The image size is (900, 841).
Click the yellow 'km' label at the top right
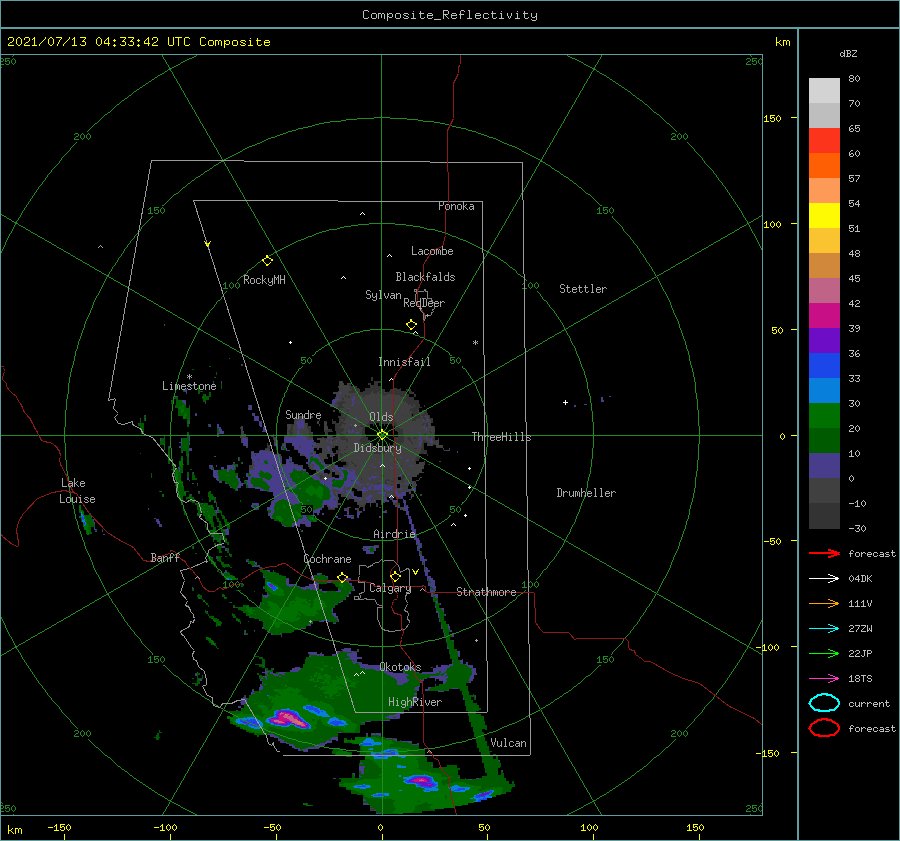782,42
